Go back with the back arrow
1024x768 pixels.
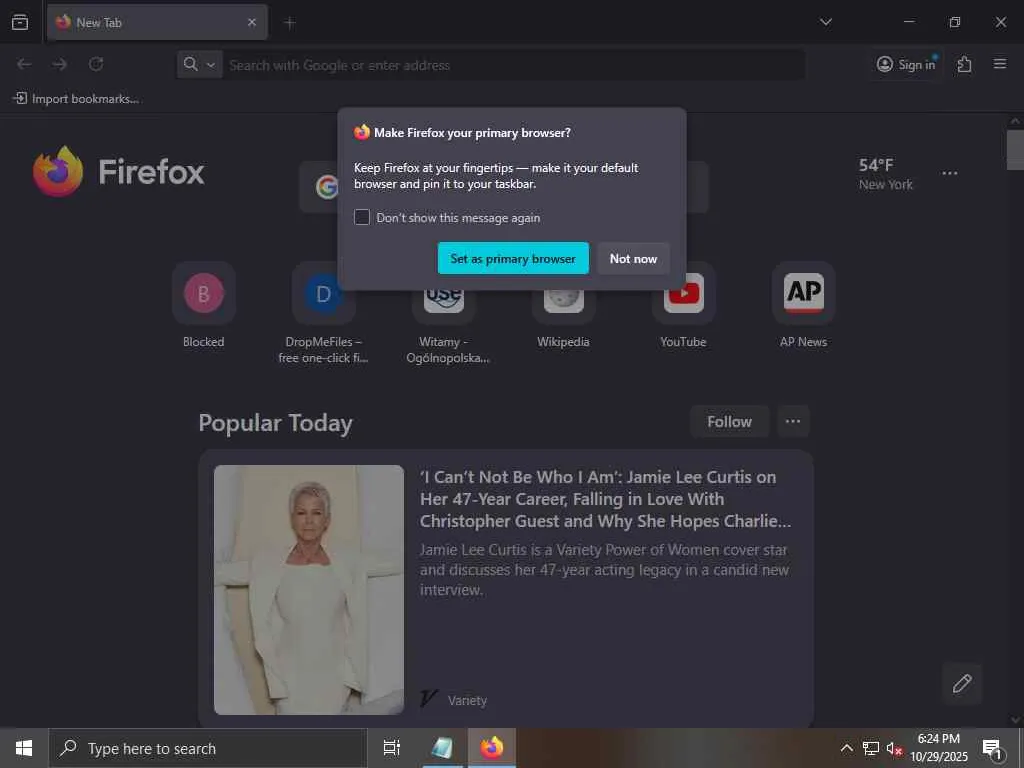click(x=24, y=64)
